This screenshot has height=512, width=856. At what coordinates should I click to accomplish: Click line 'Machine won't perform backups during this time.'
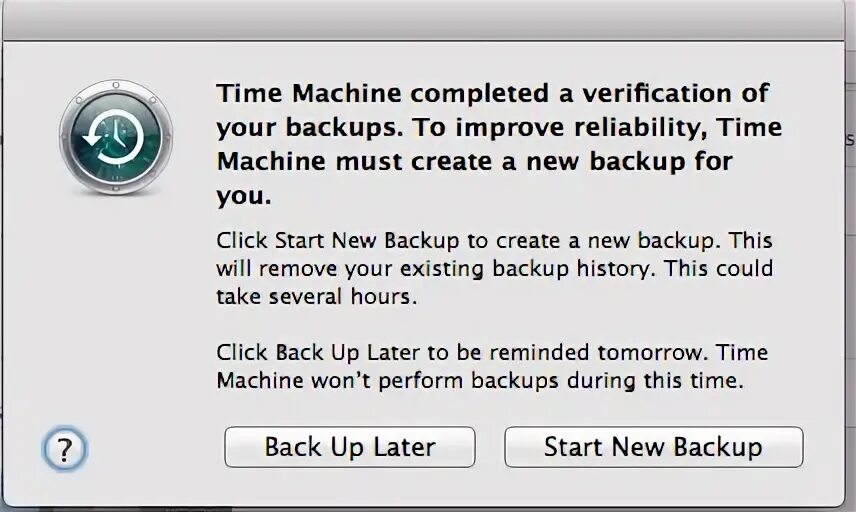coord(480,380)
